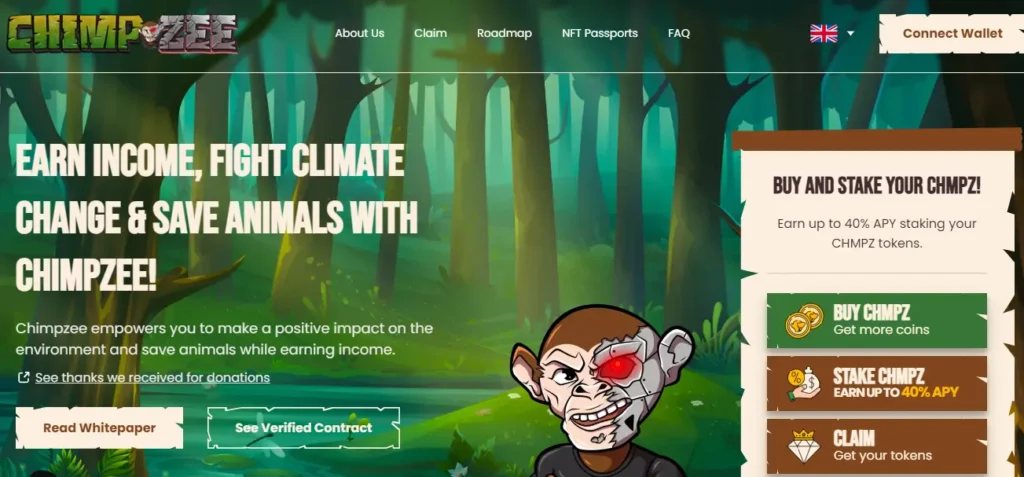Image resolution: width=1024 pixels, height=477 pixels.
Task: Click the UK flag language icon
Action: click(824, 33)
